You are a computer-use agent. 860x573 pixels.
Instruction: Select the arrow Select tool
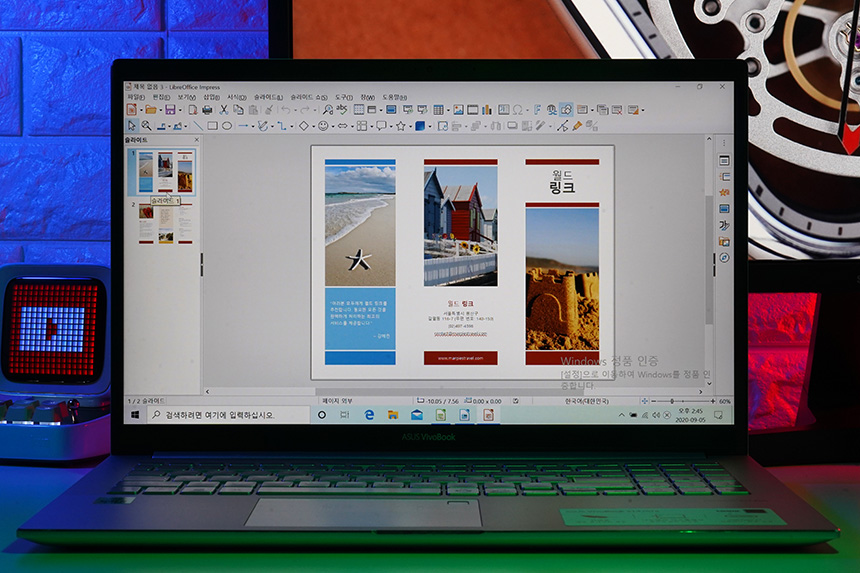132,126
